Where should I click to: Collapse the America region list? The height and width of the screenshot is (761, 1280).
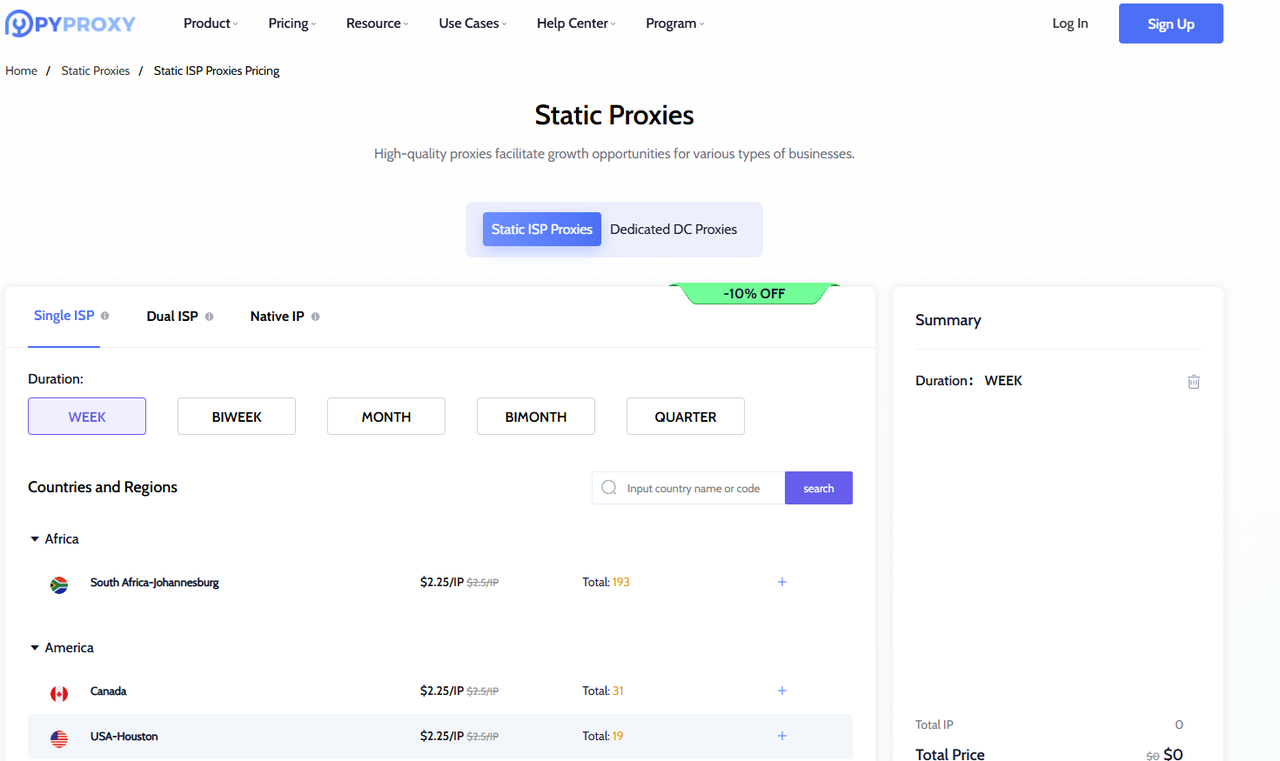[34, 647]
